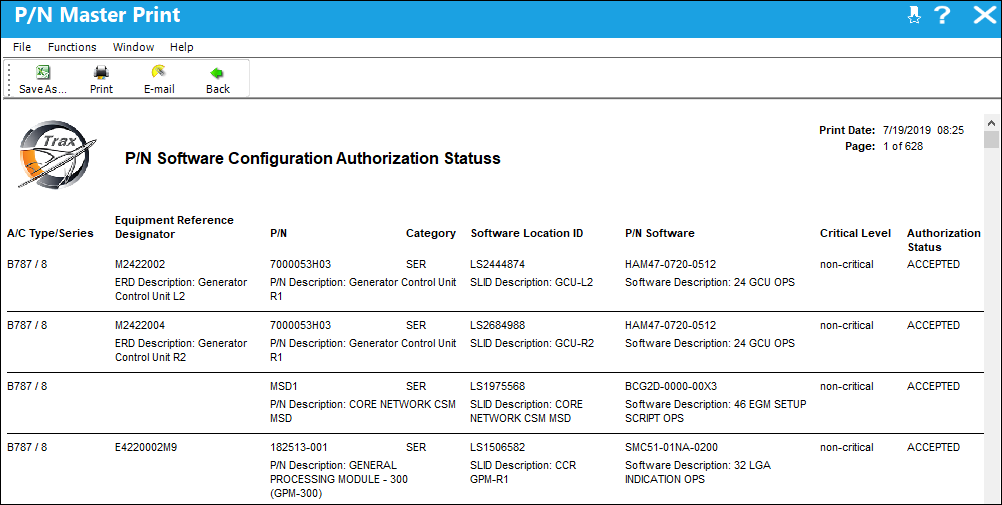Click the Category column header
Viewport: 1002px width, 505px height.
tap(431, 233)
